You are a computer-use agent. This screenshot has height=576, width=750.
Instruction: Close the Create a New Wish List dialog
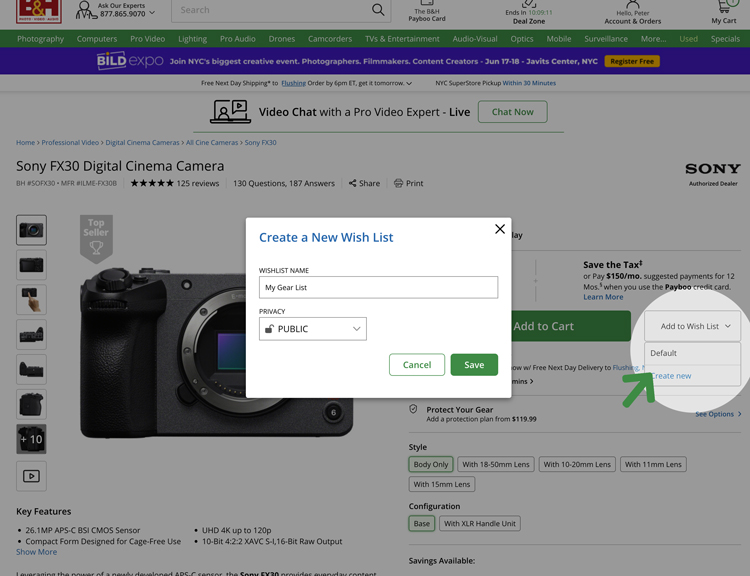(x=499, y=229)
